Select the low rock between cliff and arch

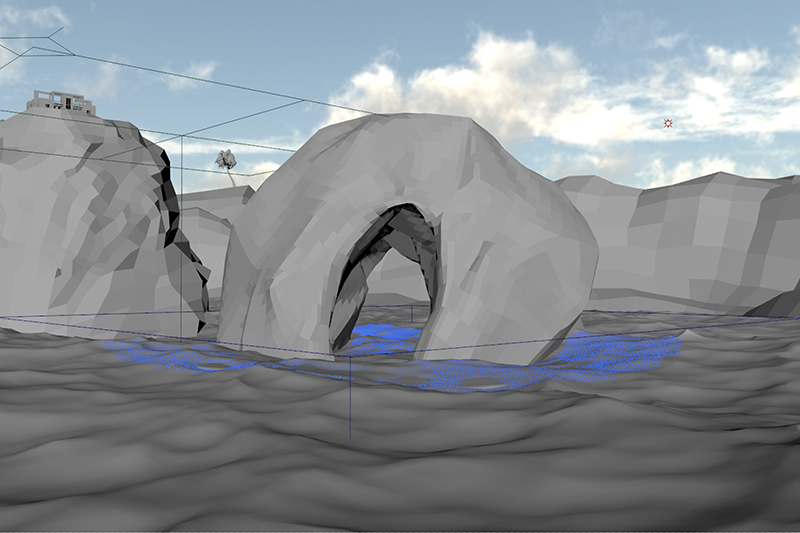coord(212,240)
